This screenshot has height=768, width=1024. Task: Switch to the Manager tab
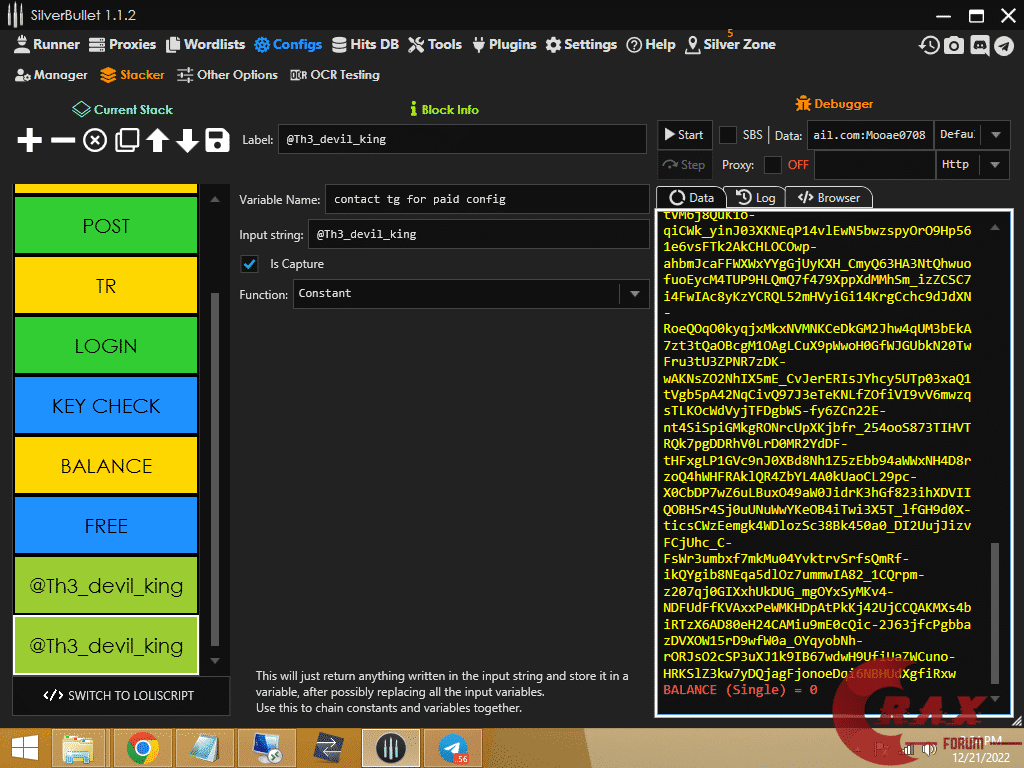[x=52, y=75]
